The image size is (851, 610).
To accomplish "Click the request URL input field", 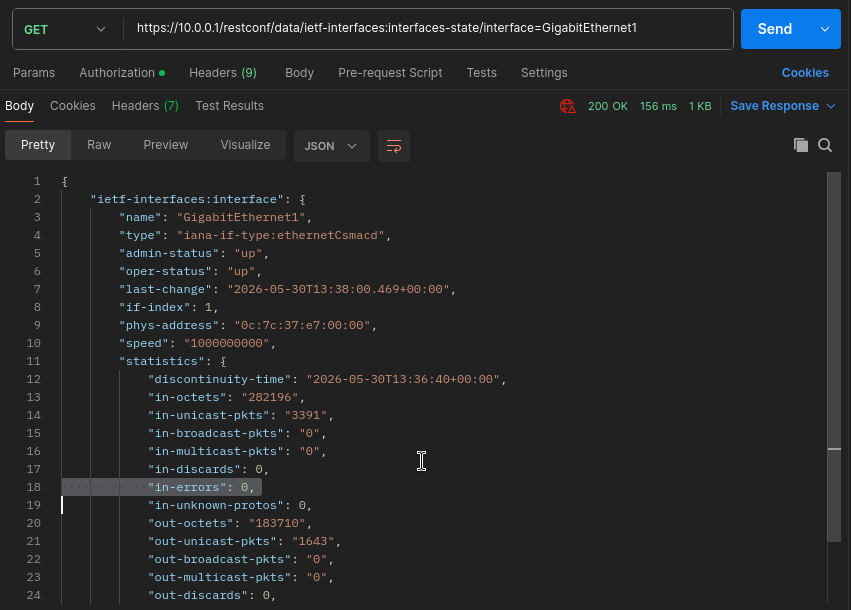I will [x=429, y=28].
